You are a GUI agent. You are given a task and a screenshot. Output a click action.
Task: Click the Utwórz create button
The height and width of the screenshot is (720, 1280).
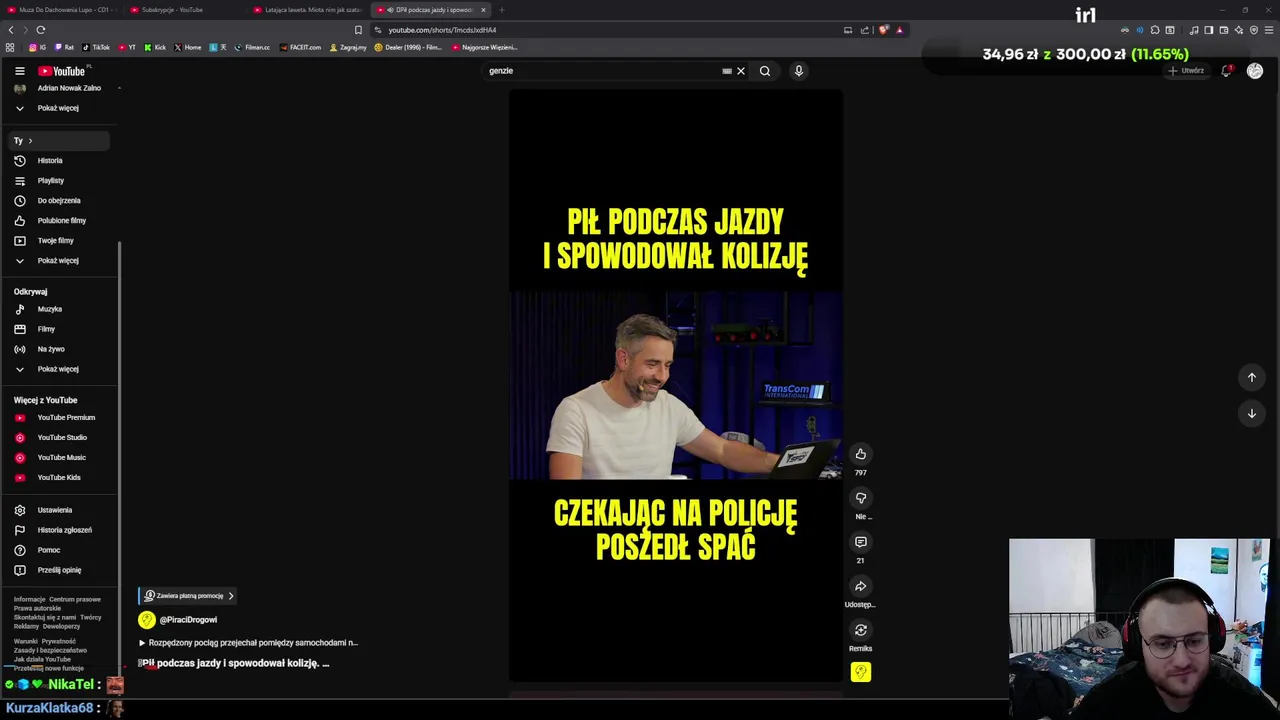tap(1186, 71)
